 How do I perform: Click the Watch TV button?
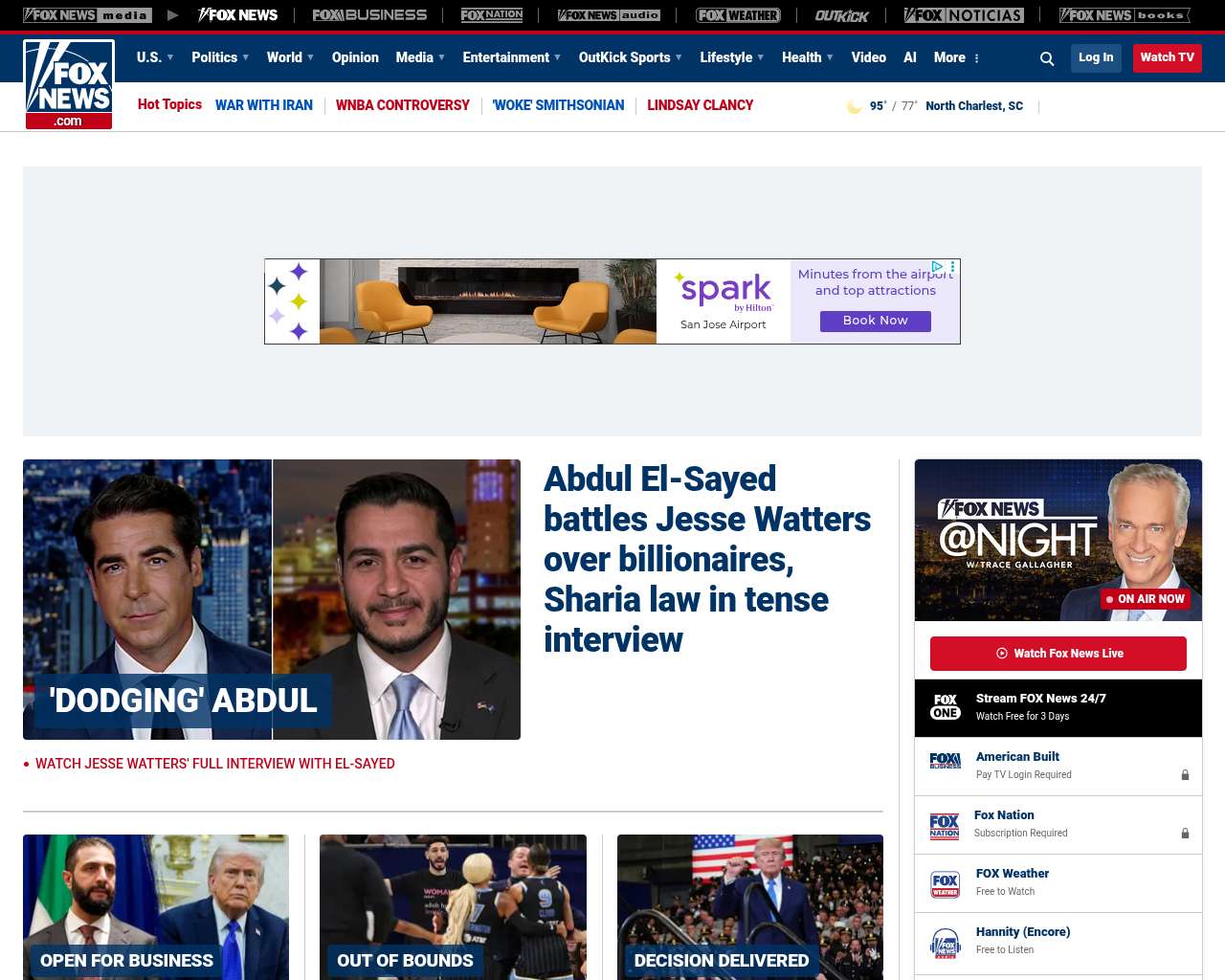(x=1168, y=57)
